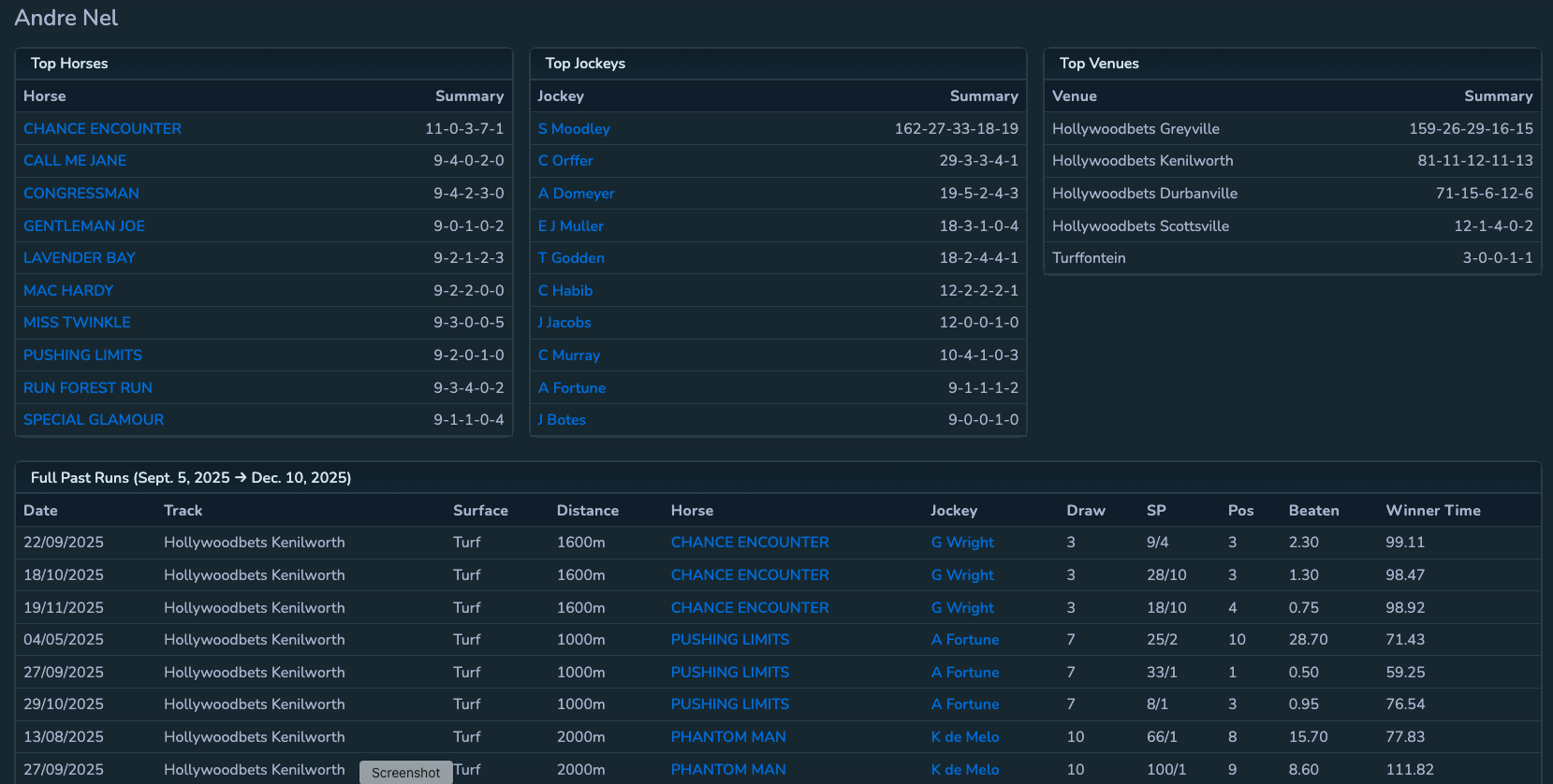
Task: Open jockey A Domeyer profile
Action: coord(577,193)
